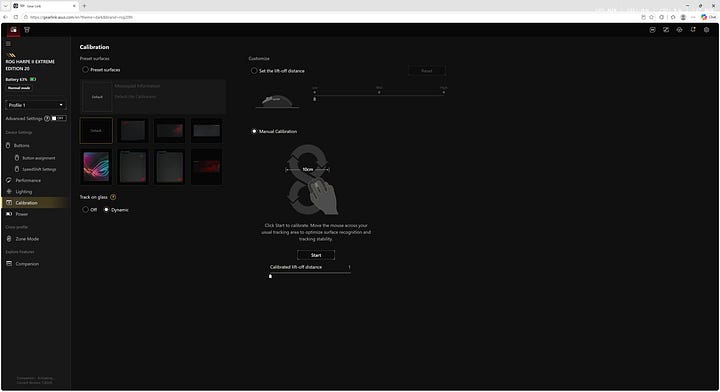This screenshot has width=720, height=392.
Task: Open the store cart icon in header
Action: (27, 30)
